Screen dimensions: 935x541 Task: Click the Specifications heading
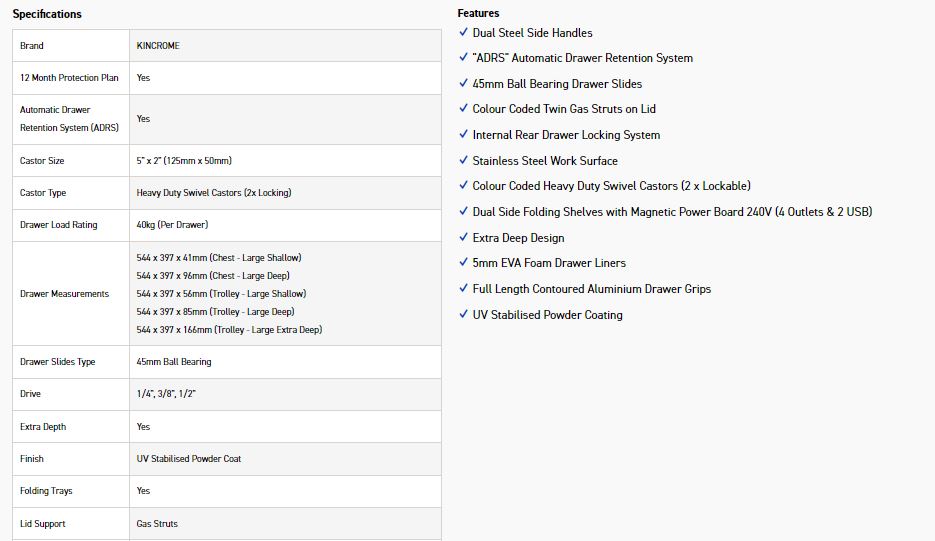point(47,14)
